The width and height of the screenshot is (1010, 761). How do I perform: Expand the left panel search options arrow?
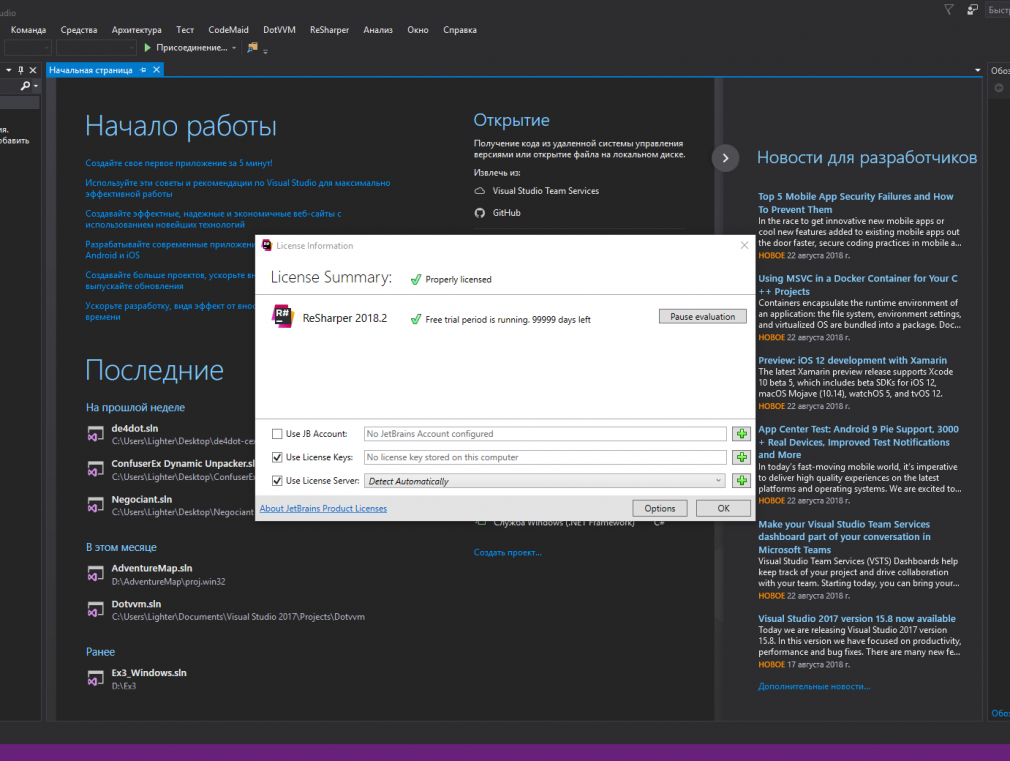point(35,86)
